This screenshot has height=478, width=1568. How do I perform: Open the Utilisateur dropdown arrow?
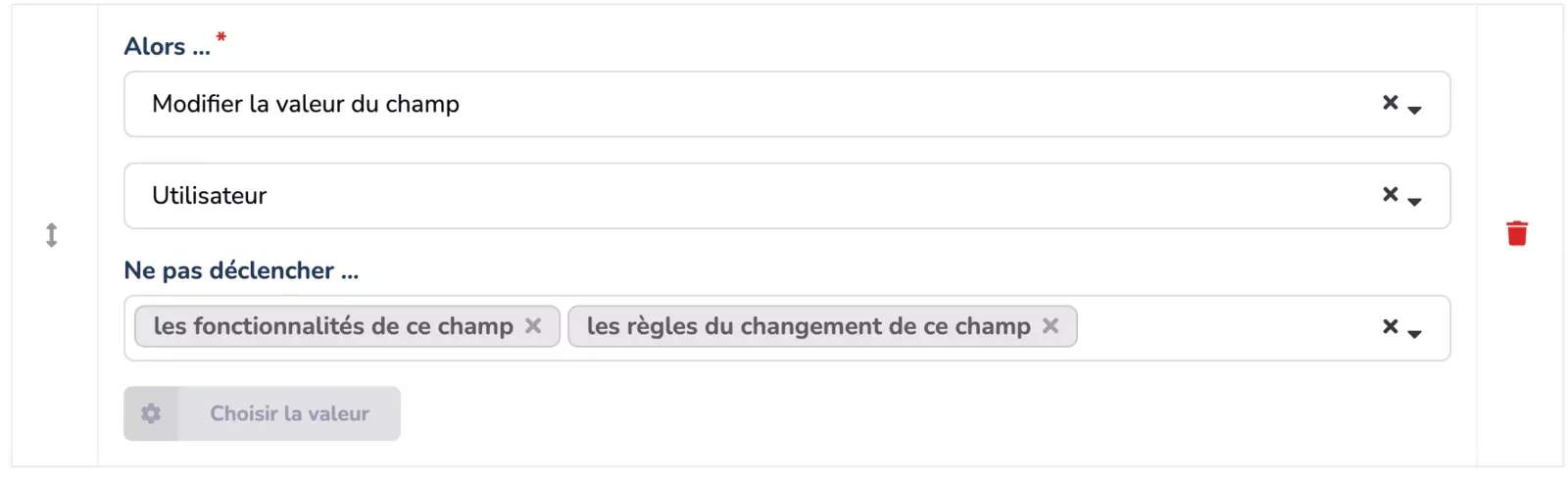1414,201
